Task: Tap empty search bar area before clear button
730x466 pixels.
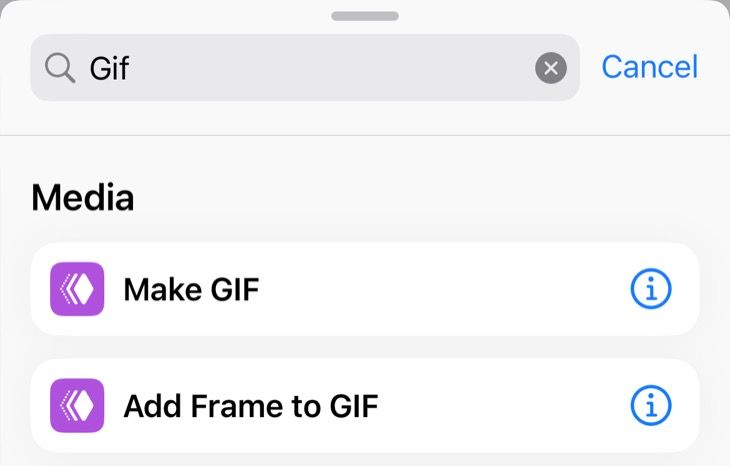Action: pos(400,68)
